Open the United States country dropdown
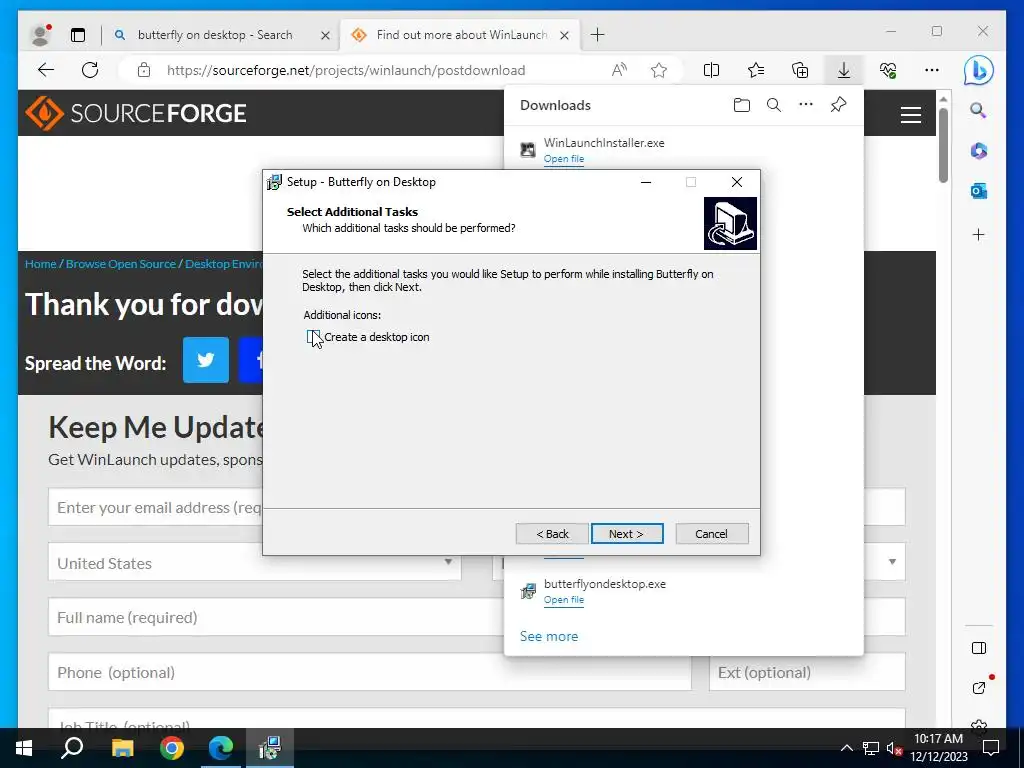 [x=255, y=562]
